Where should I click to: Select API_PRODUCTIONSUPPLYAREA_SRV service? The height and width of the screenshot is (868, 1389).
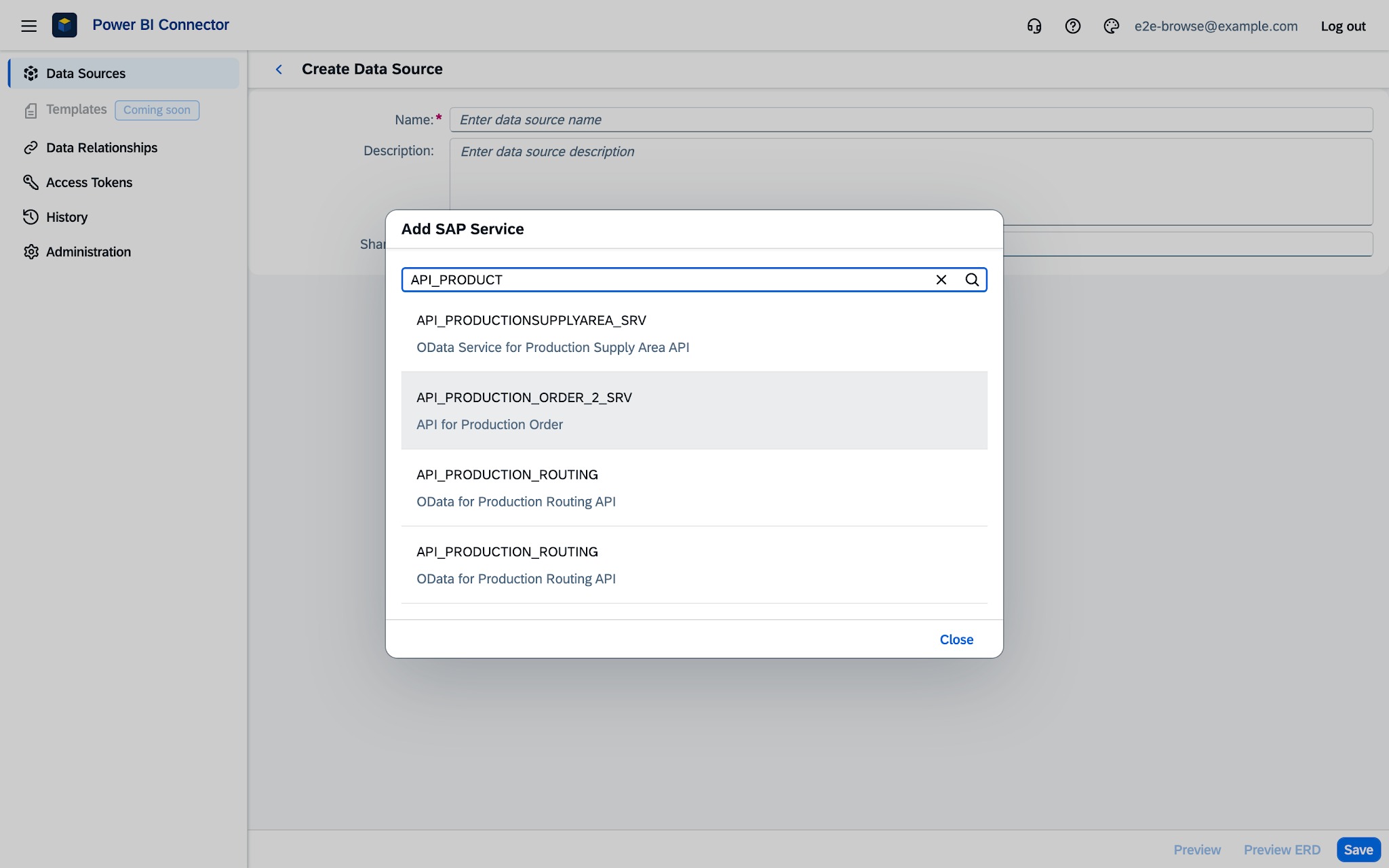(694, 333)
